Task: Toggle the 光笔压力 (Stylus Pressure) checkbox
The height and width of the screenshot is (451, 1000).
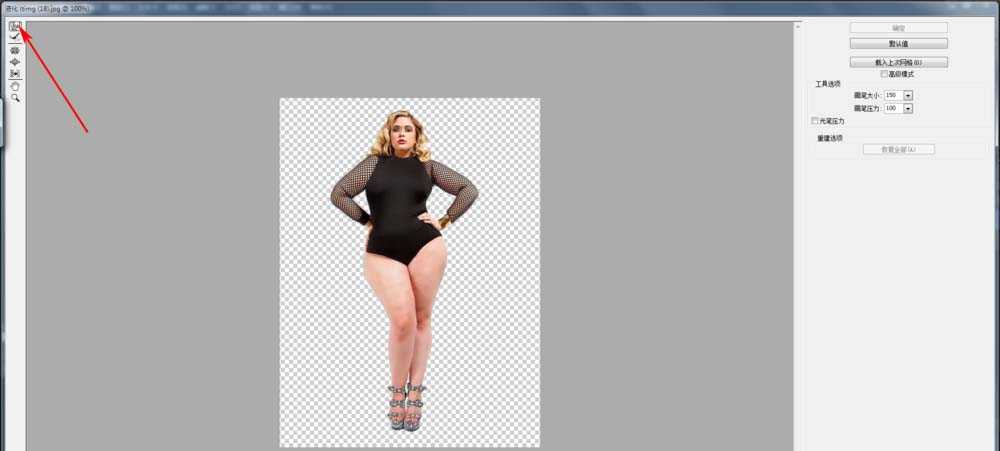Action: pos(816,120)
